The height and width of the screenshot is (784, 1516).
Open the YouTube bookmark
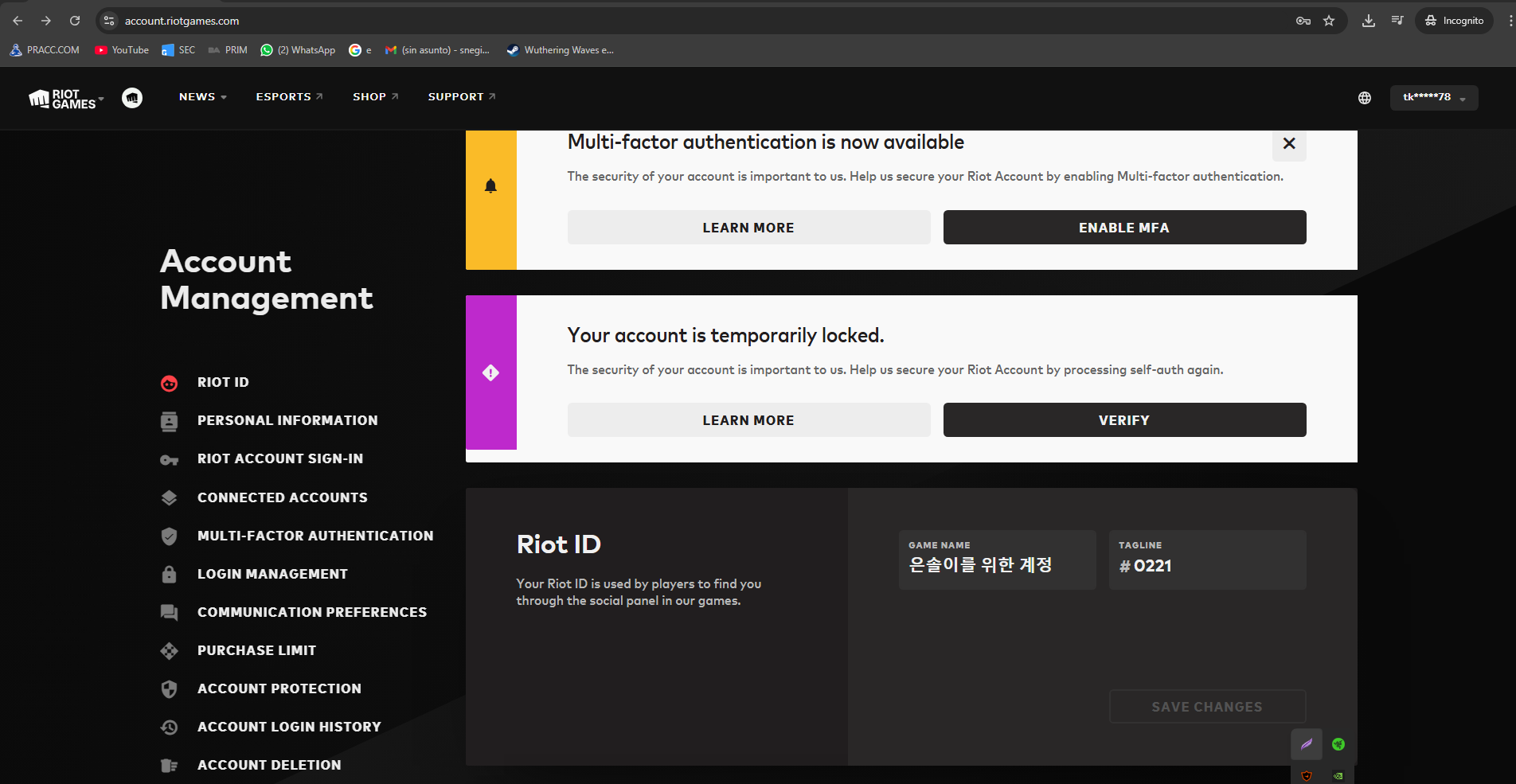tap(122, 50)
